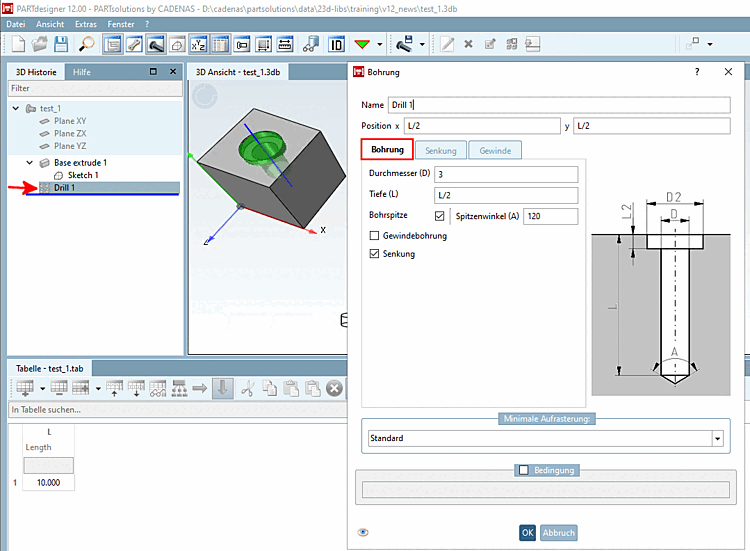Screen dimensions: 750x551
Task: Enable the Gewindebohrung checkbox
Action: [375, 236]
